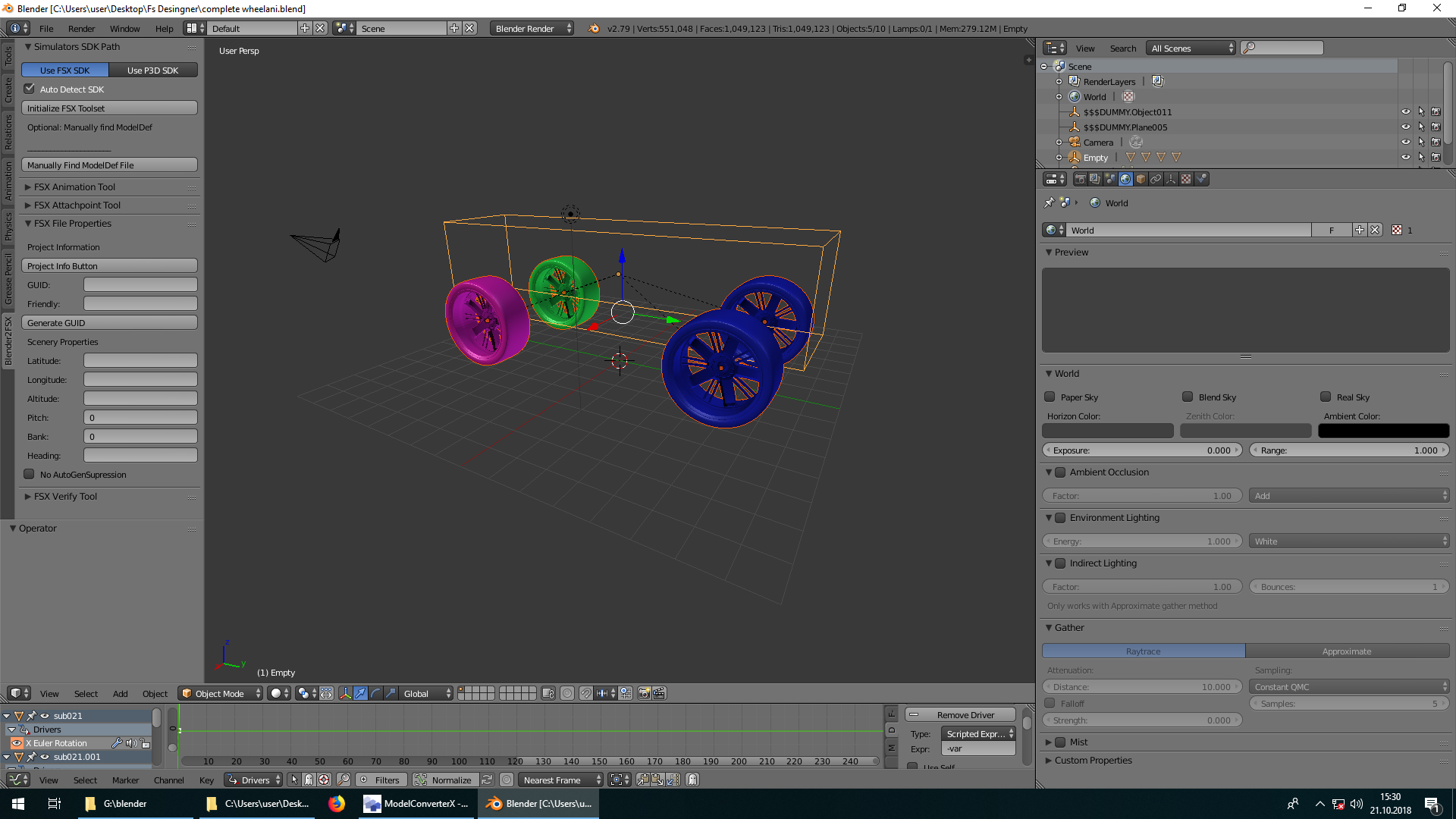1456x819 pixels.
Task: Toggle Auto Detect SDK checkbox
Action: pos(29,89)
